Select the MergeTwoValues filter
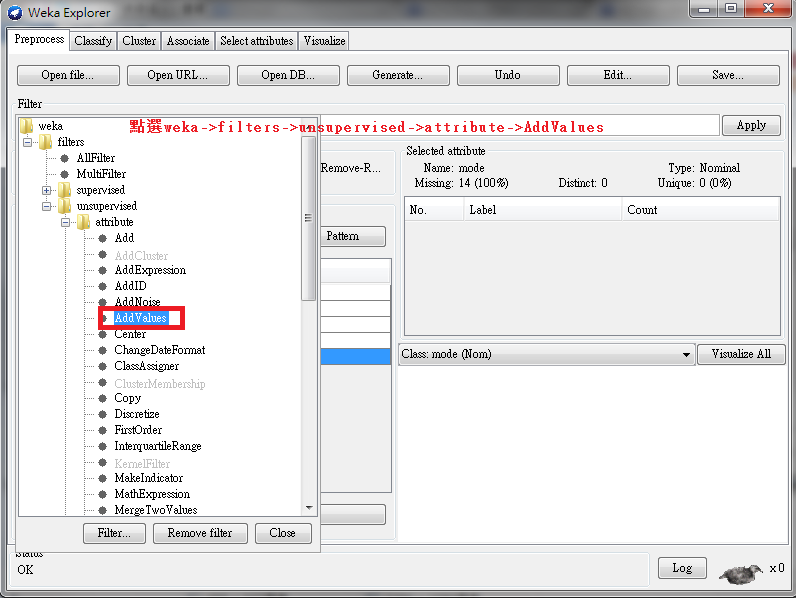The width and height of the screenshot is (796, 598). coord(156,510)
